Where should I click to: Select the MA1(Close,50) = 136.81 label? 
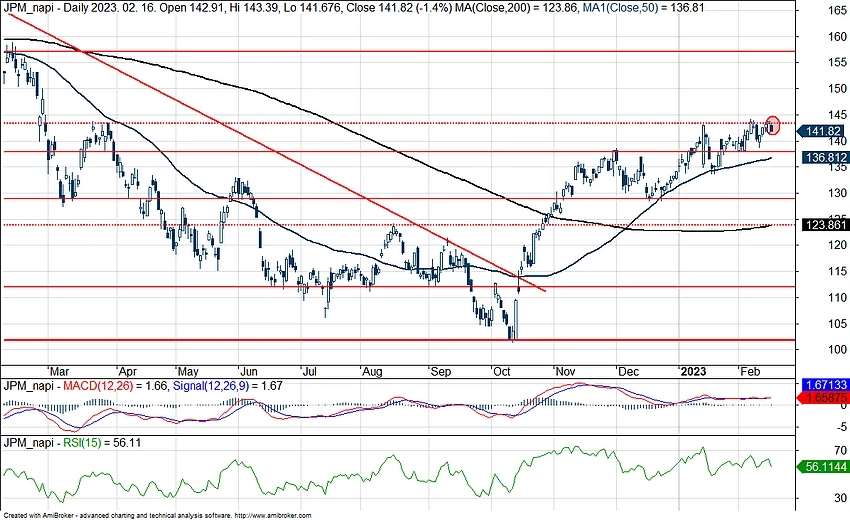[643, 8]
